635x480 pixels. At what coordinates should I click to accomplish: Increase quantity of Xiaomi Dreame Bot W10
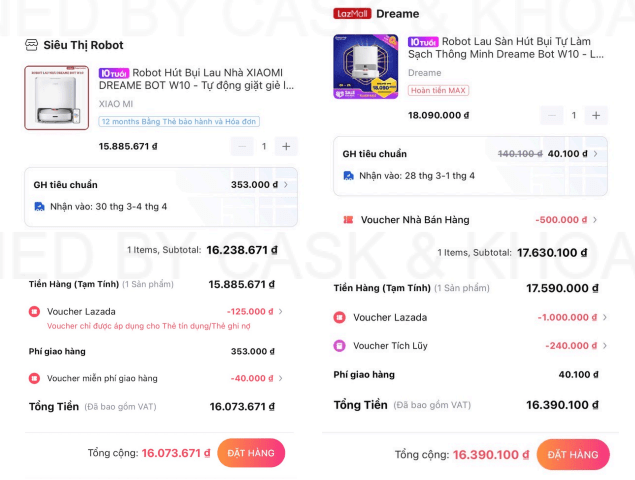(286, 146)
